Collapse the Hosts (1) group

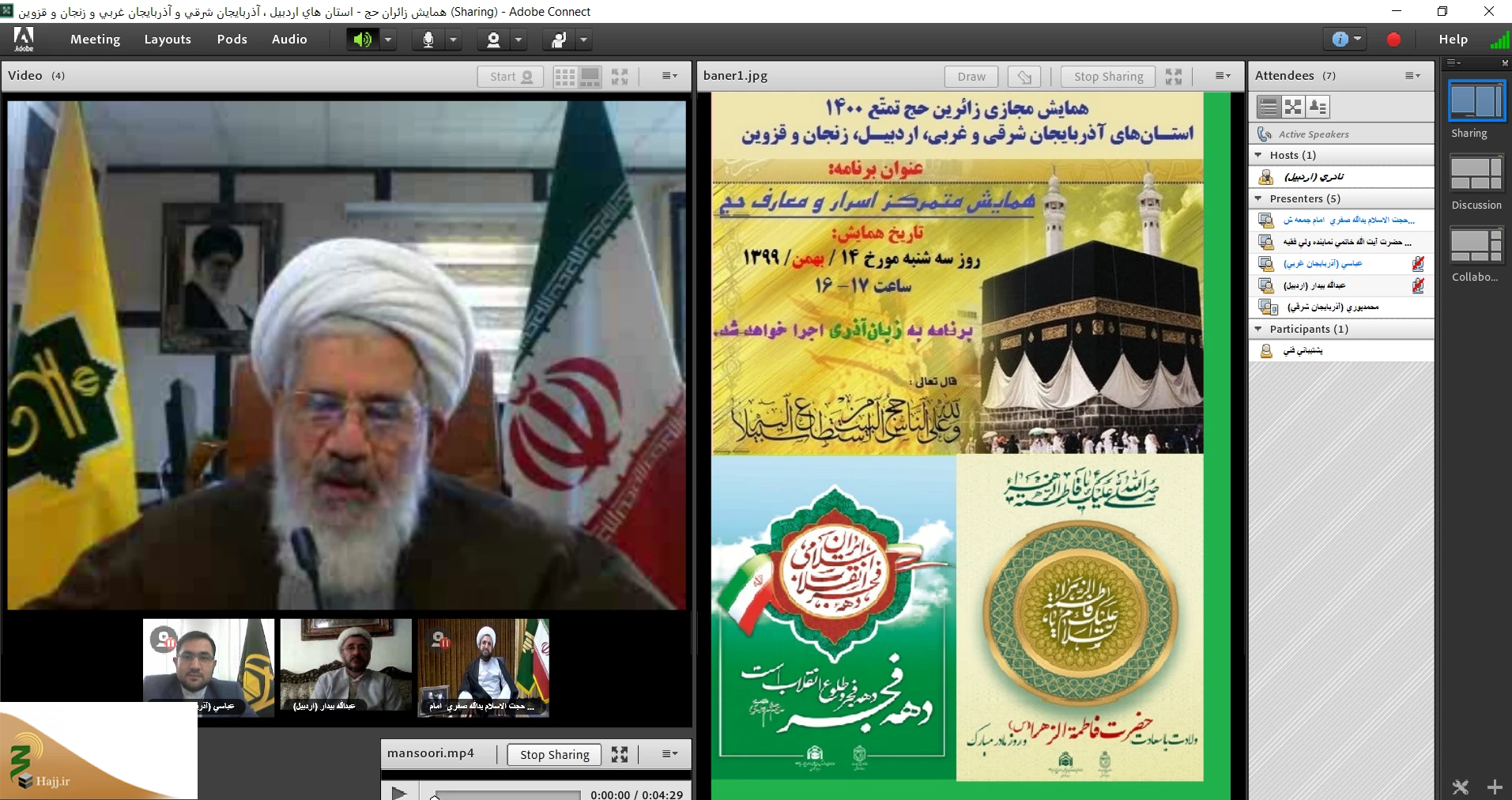[x=1259, y=155]
